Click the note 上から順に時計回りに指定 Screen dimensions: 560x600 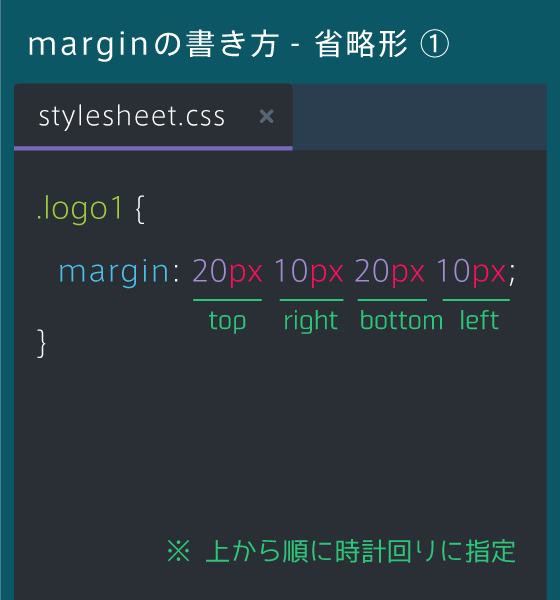(x=361, y=551)
